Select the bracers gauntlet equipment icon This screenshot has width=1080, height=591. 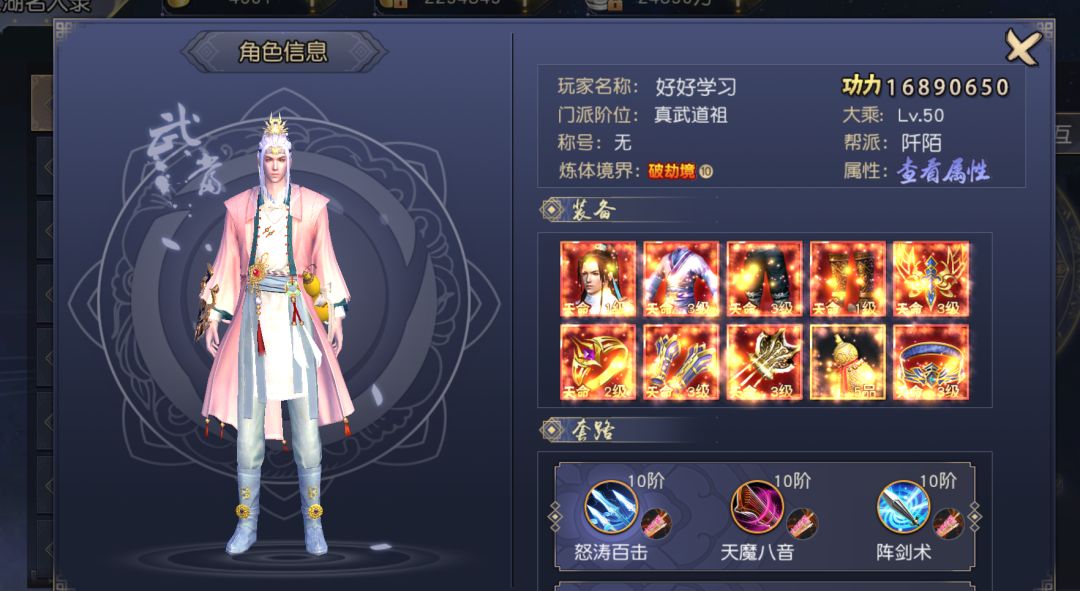pyautogui.click(x=681, y=362)
